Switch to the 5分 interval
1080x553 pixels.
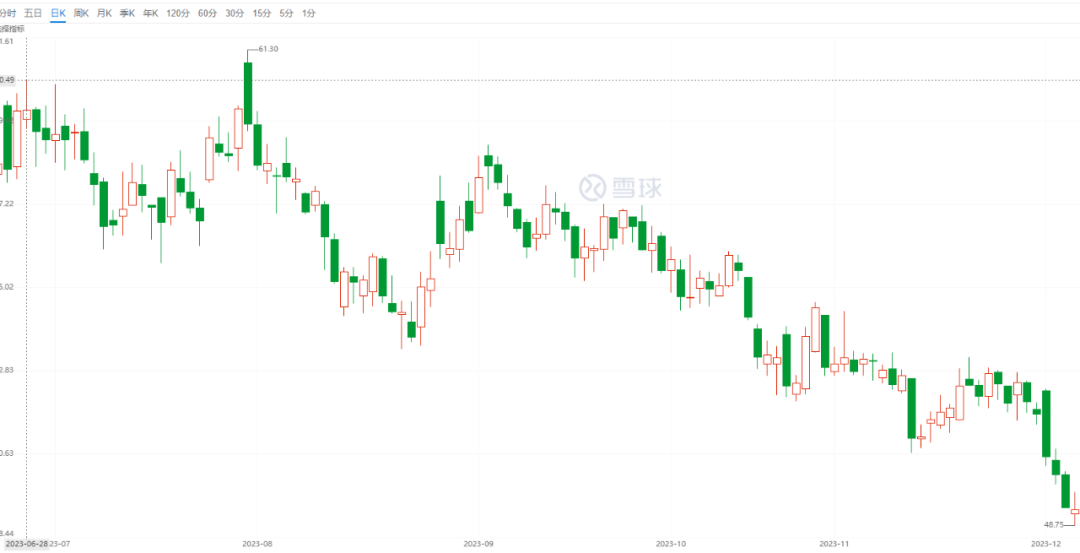[286, 13]
